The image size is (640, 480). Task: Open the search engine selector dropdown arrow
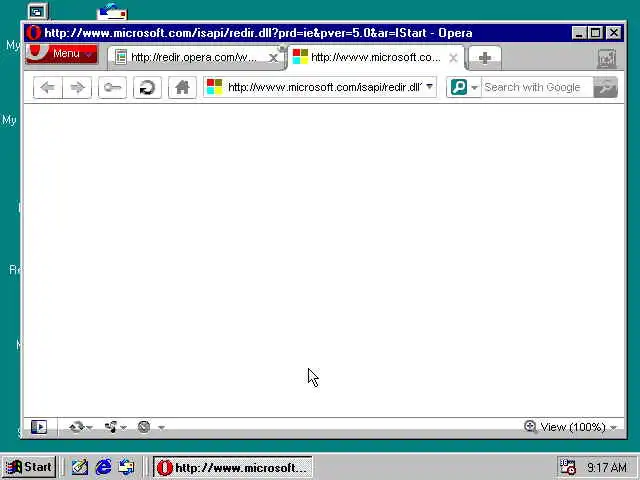(x=474, y=87)
